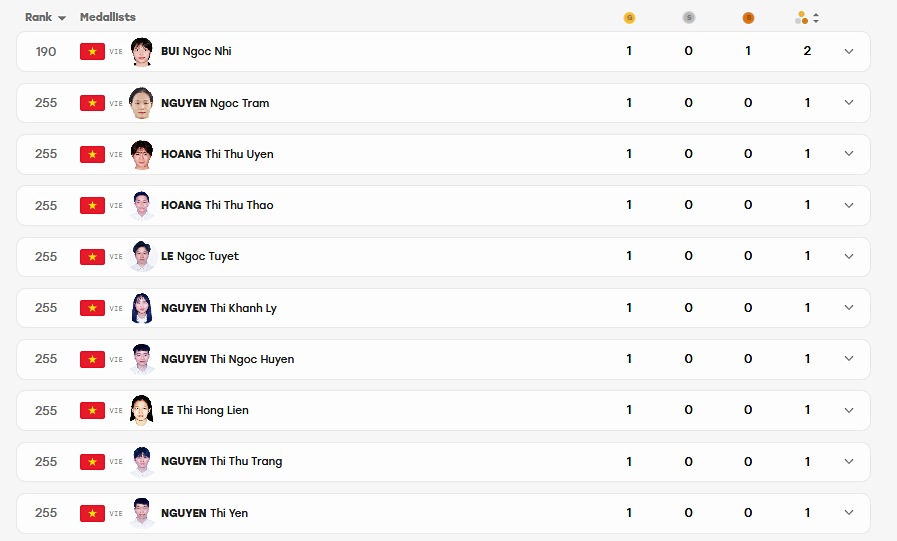Screen dimensions: 897x541
Task: Click NGUYEN Thi Thu Trang's profile photo
Action: tap(142, 462)
